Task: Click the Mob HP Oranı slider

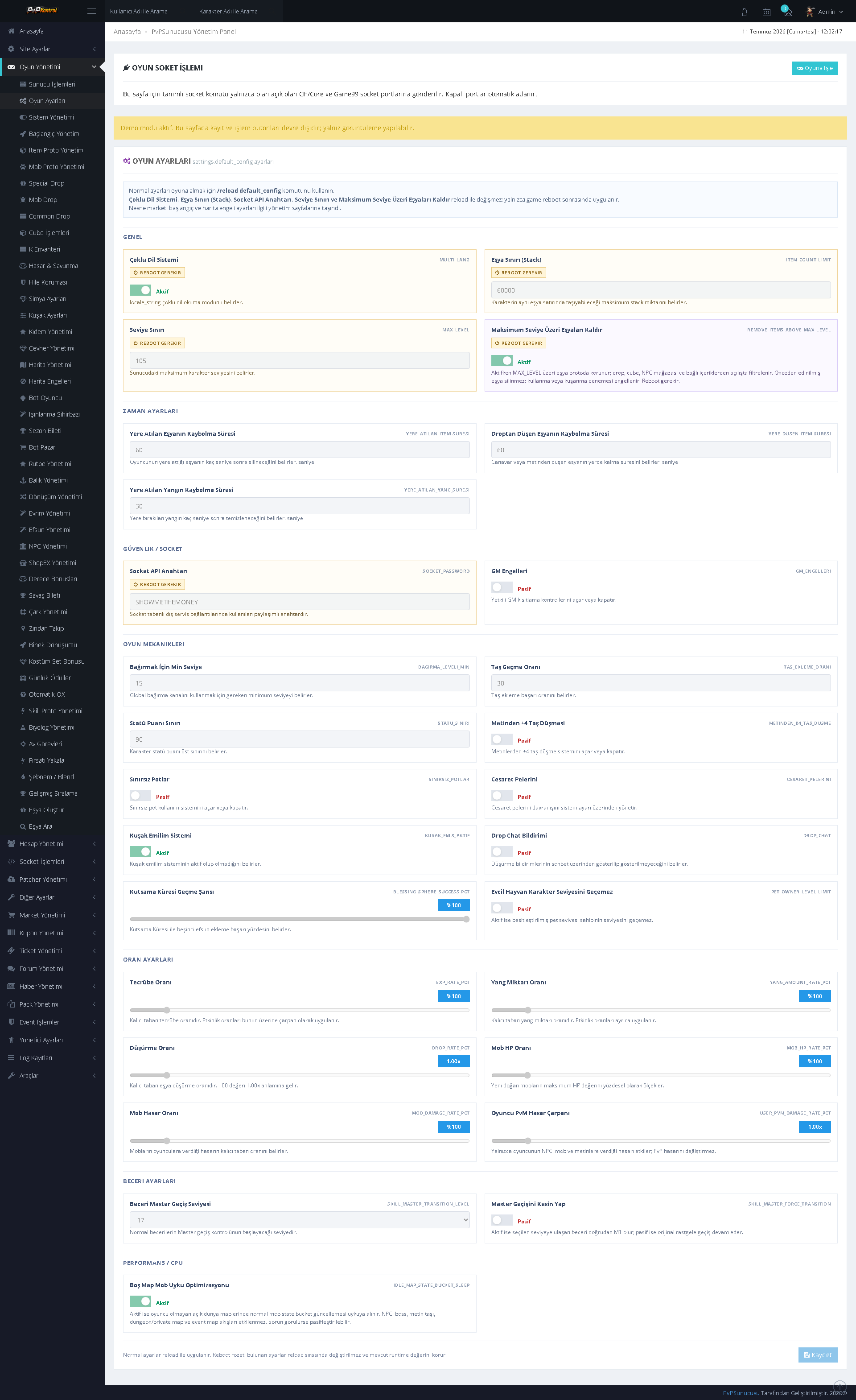Action: (661, 1076)
